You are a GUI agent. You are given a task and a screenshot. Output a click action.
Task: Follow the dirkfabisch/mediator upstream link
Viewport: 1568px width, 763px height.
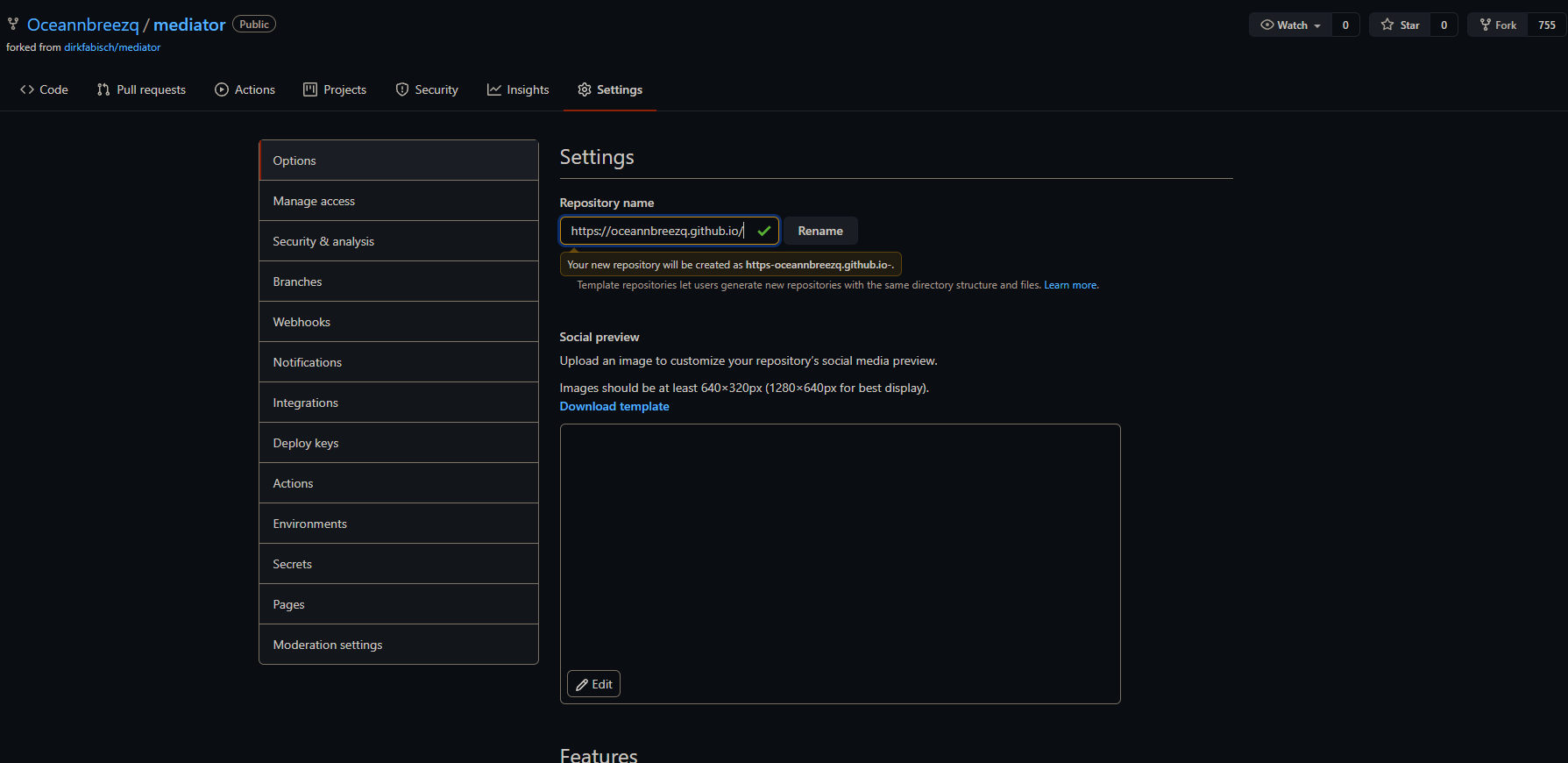click(x=112, y=47)
